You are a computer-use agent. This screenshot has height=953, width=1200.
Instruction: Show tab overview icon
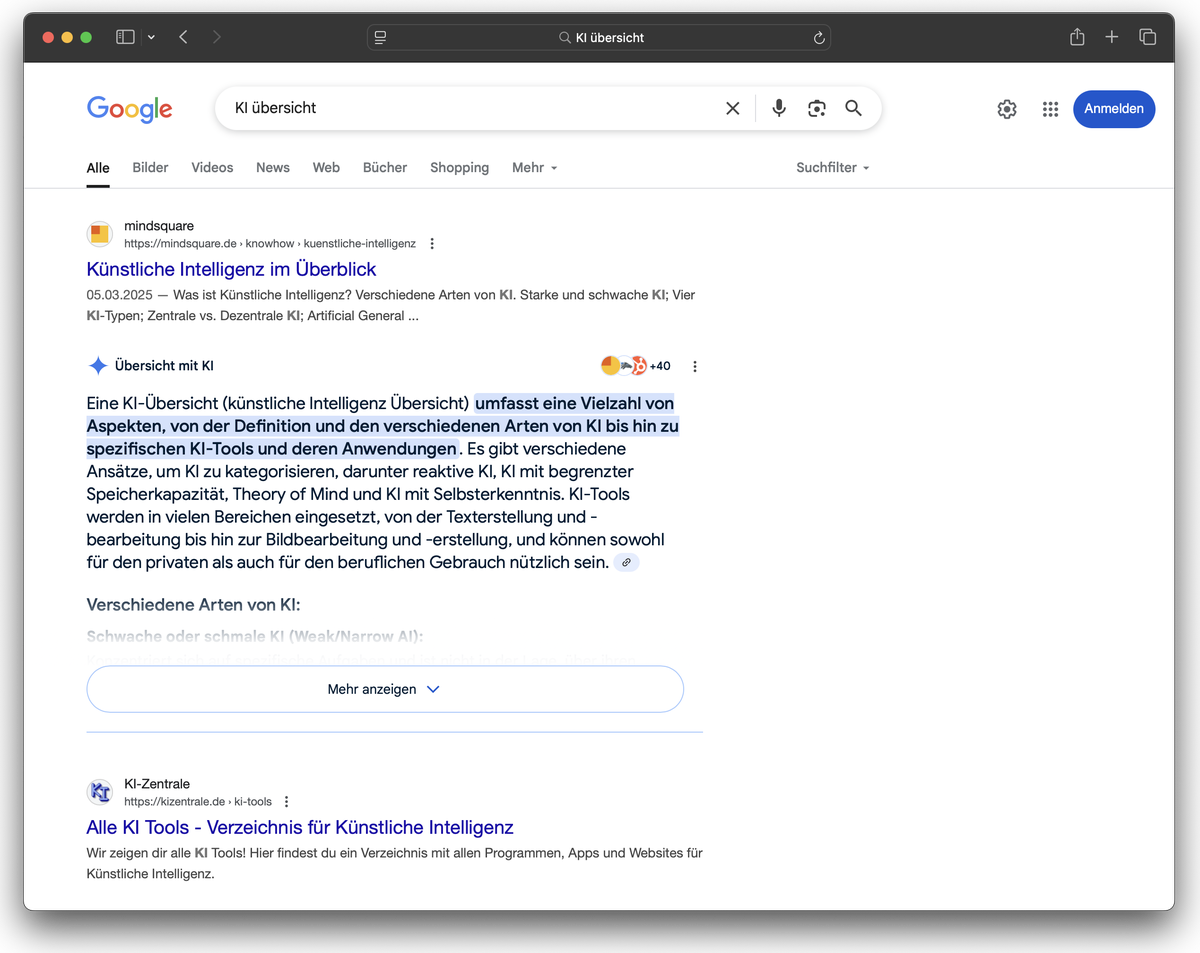[1147, 37]
